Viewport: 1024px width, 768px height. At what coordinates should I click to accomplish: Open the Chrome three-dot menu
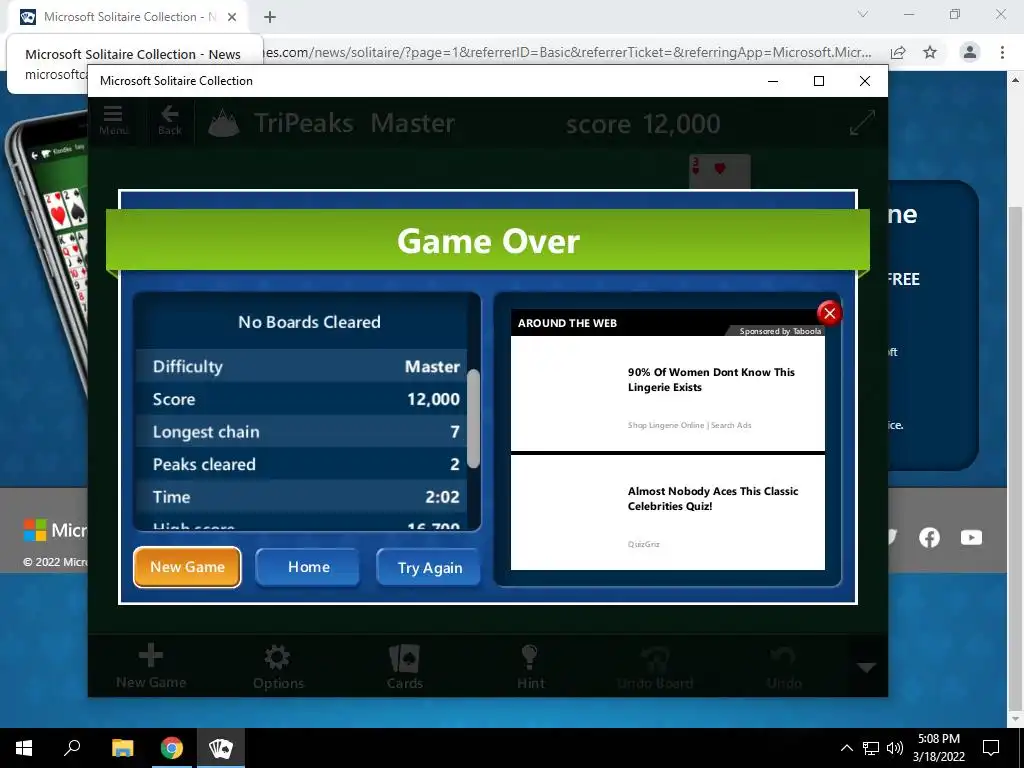(x=1002, y=52)
